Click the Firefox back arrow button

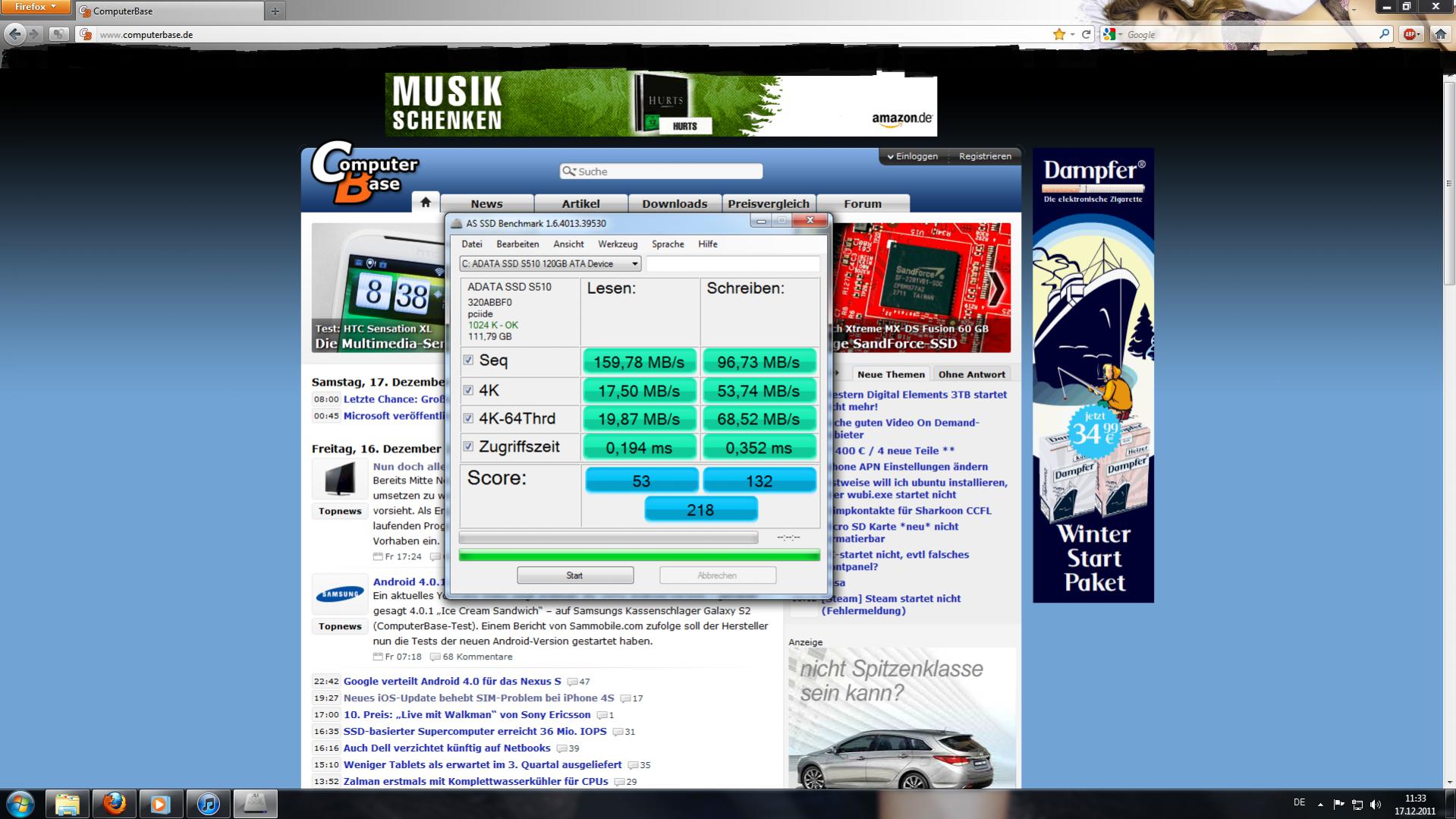[x=14, y=33]
